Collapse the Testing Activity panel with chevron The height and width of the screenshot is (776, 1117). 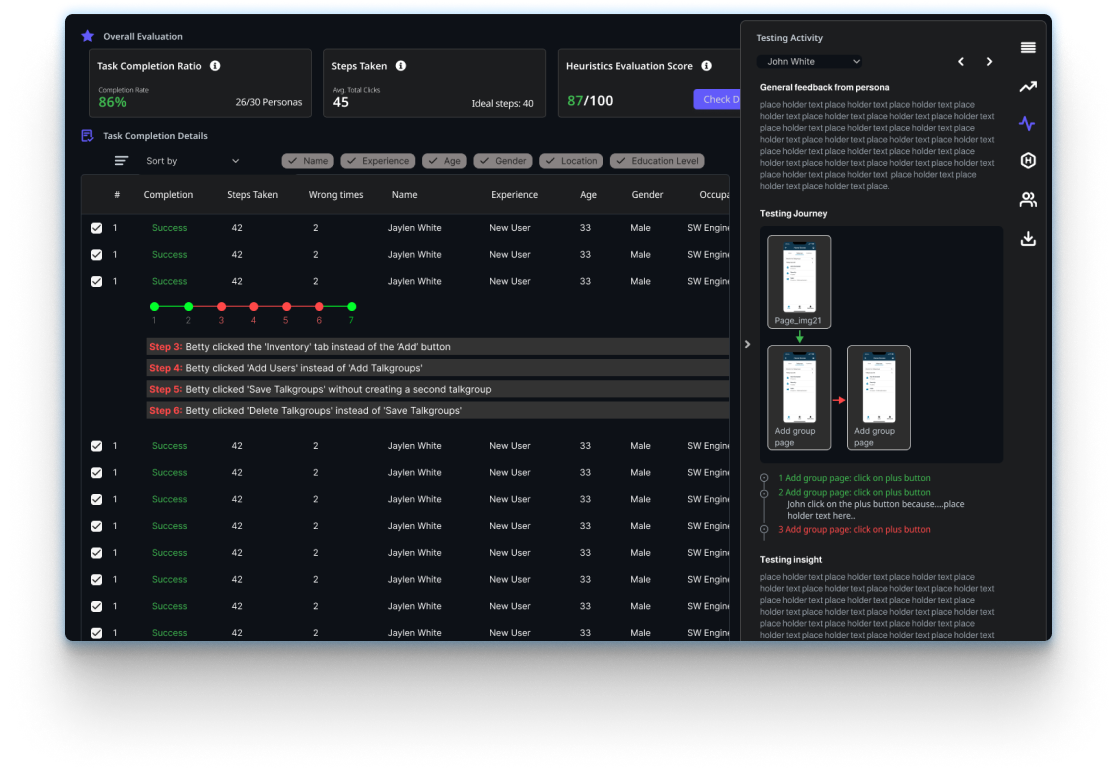(x=748, y=344)
